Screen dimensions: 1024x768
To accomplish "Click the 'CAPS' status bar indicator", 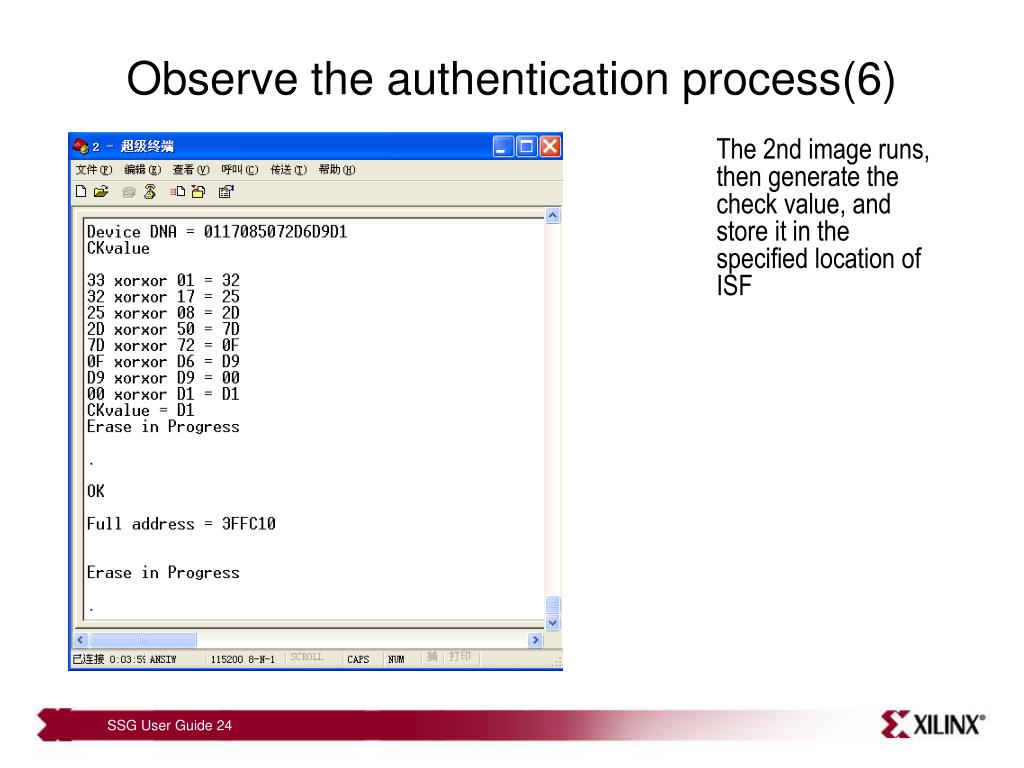I will coord(358,660).
